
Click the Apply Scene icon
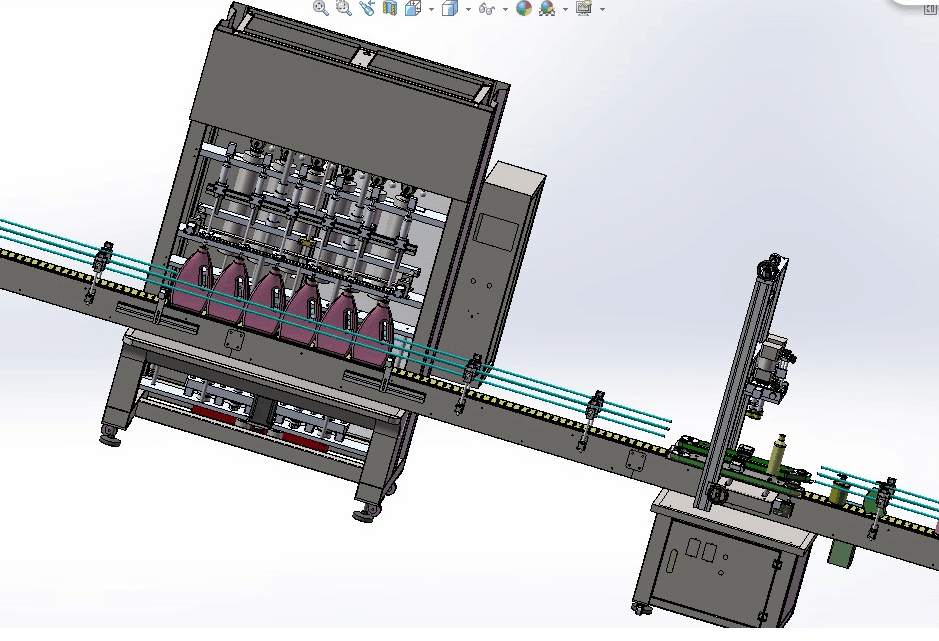pos(547,8)
